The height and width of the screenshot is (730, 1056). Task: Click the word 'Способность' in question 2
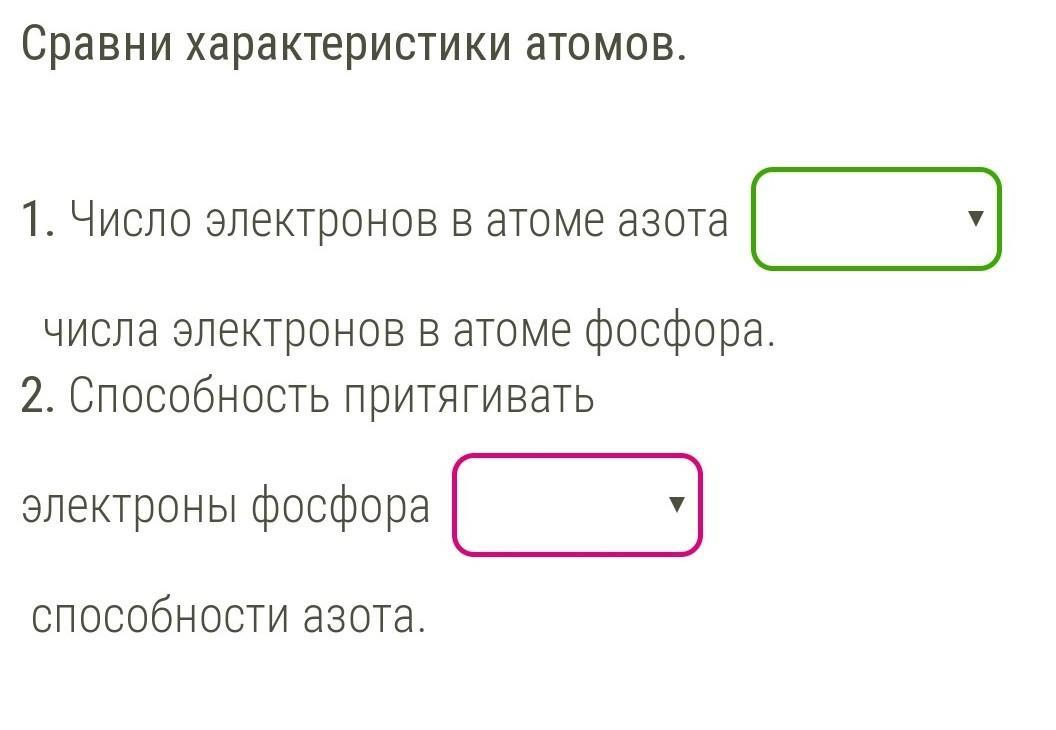[199, 397]
